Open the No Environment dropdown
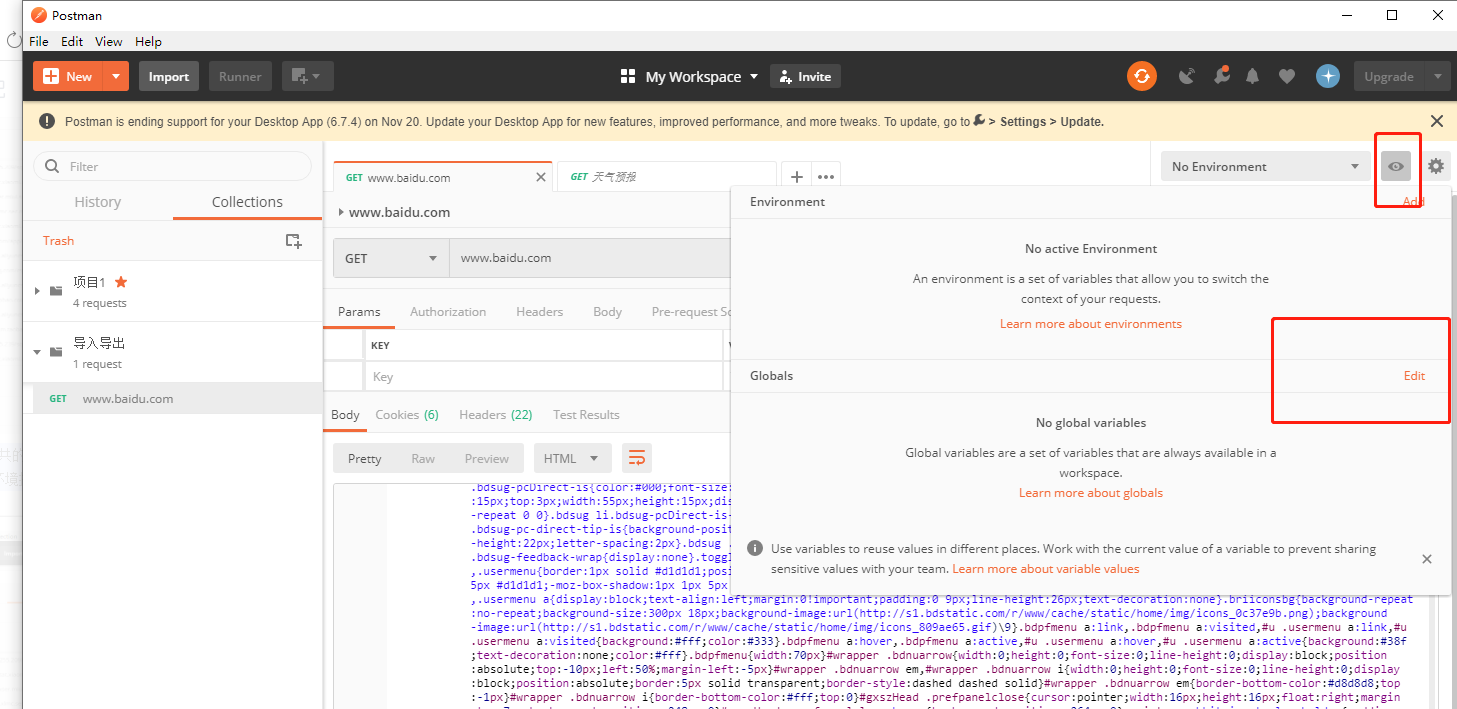Screen dimensions: 1457x709 point(1266,167)
